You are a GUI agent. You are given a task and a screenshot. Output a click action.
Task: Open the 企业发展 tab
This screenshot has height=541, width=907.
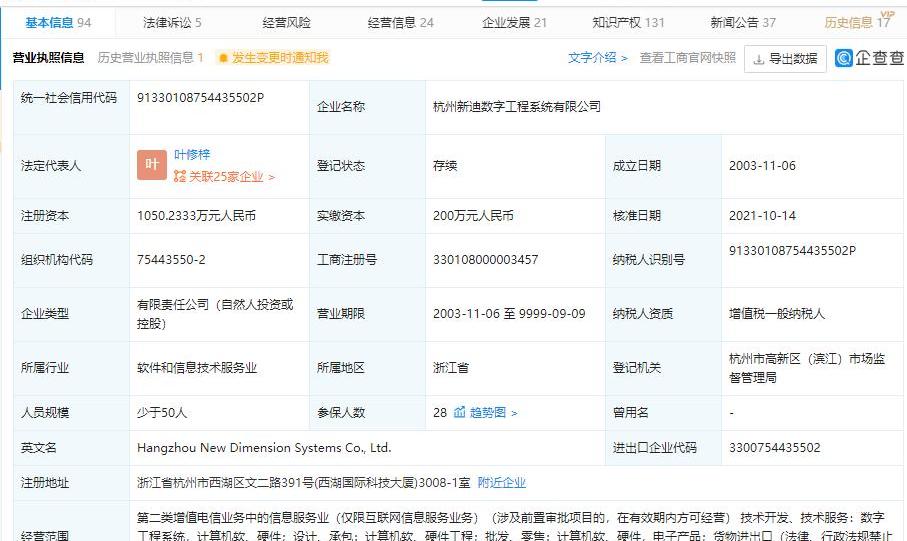pos(514,23)
